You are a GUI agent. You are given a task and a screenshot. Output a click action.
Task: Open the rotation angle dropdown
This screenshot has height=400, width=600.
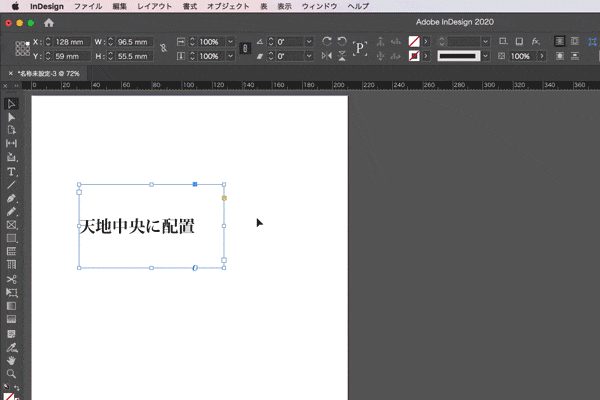[x=309, y=42]
